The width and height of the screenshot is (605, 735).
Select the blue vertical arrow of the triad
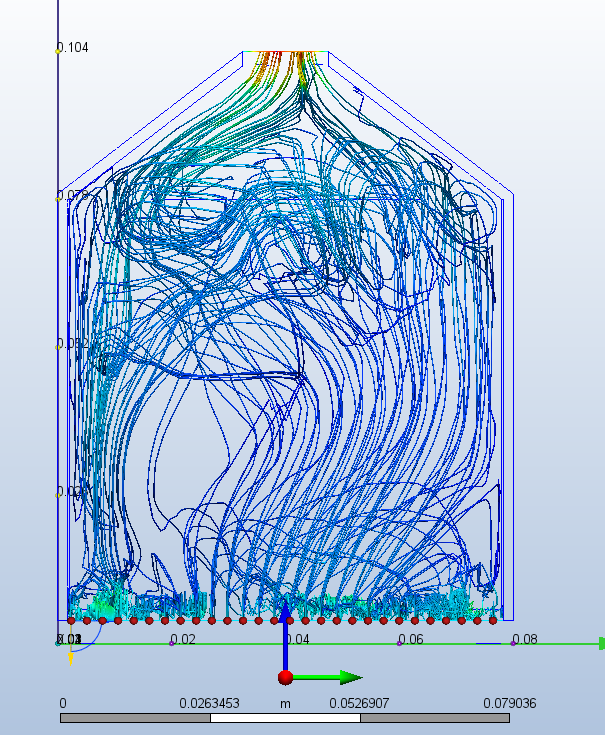(285, 630)
